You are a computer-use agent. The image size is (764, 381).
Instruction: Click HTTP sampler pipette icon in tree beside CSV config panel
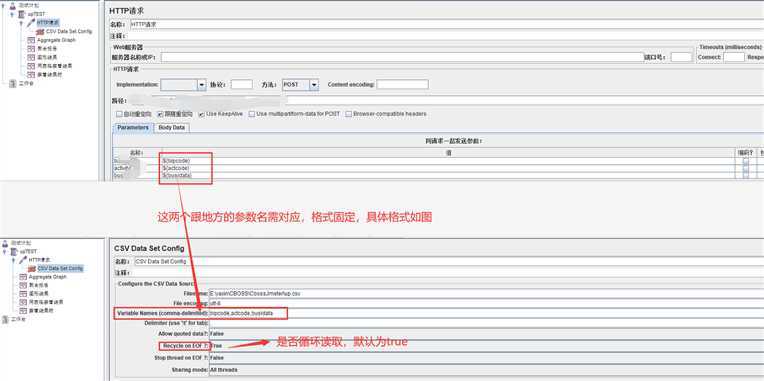coord(23,260)
